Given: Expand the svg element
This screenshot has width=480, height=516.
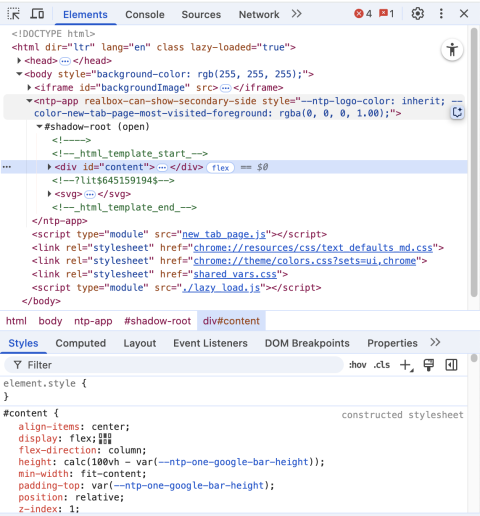Looking at the screenshot, I should click(49, 194).
